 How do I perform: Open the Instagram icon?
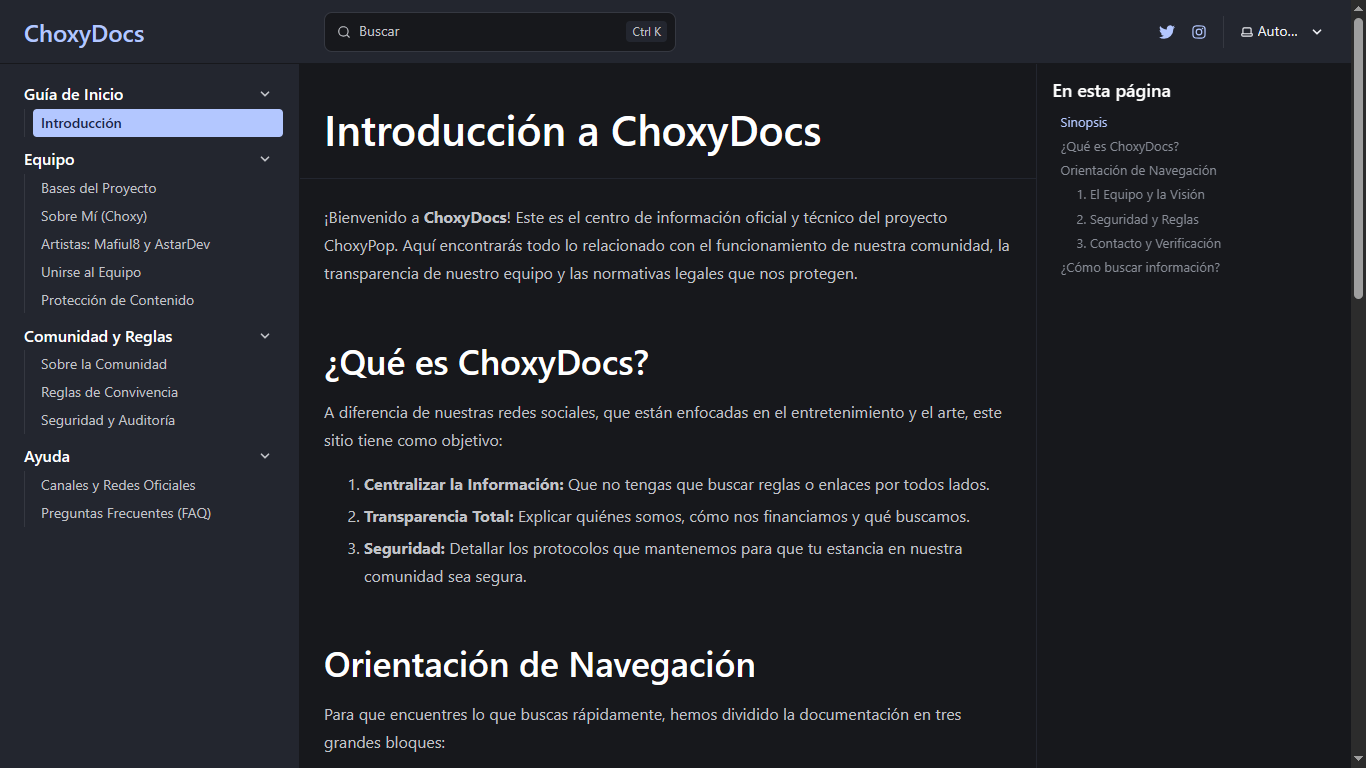[1198, 31]
